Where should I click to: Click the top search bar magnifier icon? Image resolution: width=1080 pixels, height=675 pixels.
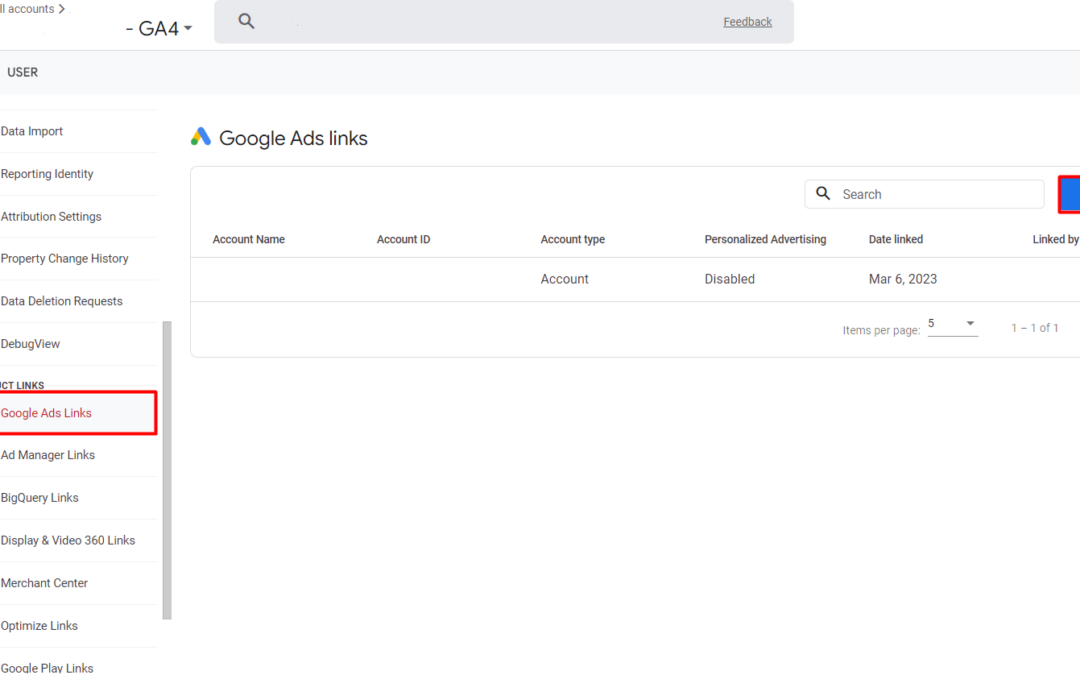[246, 21]
